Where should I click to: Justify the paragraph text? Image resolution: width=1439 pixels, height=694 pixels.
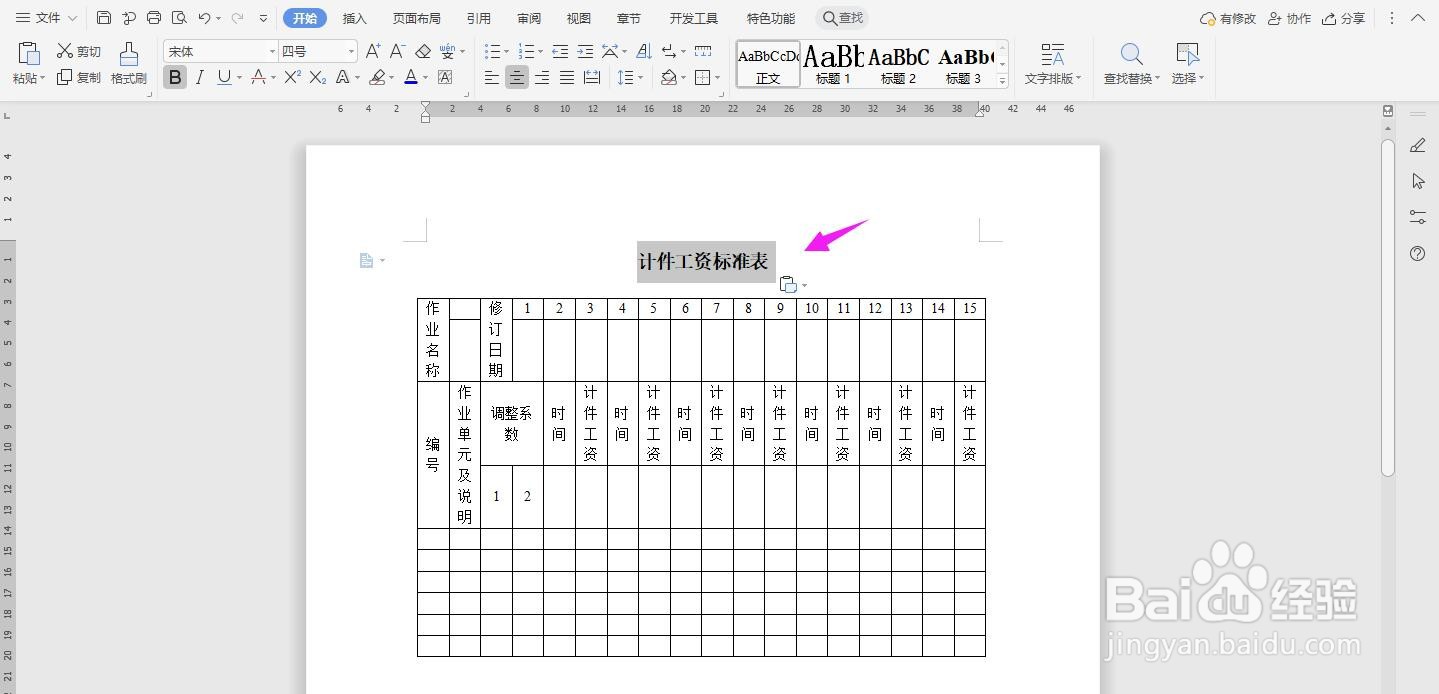pos(567,77)
